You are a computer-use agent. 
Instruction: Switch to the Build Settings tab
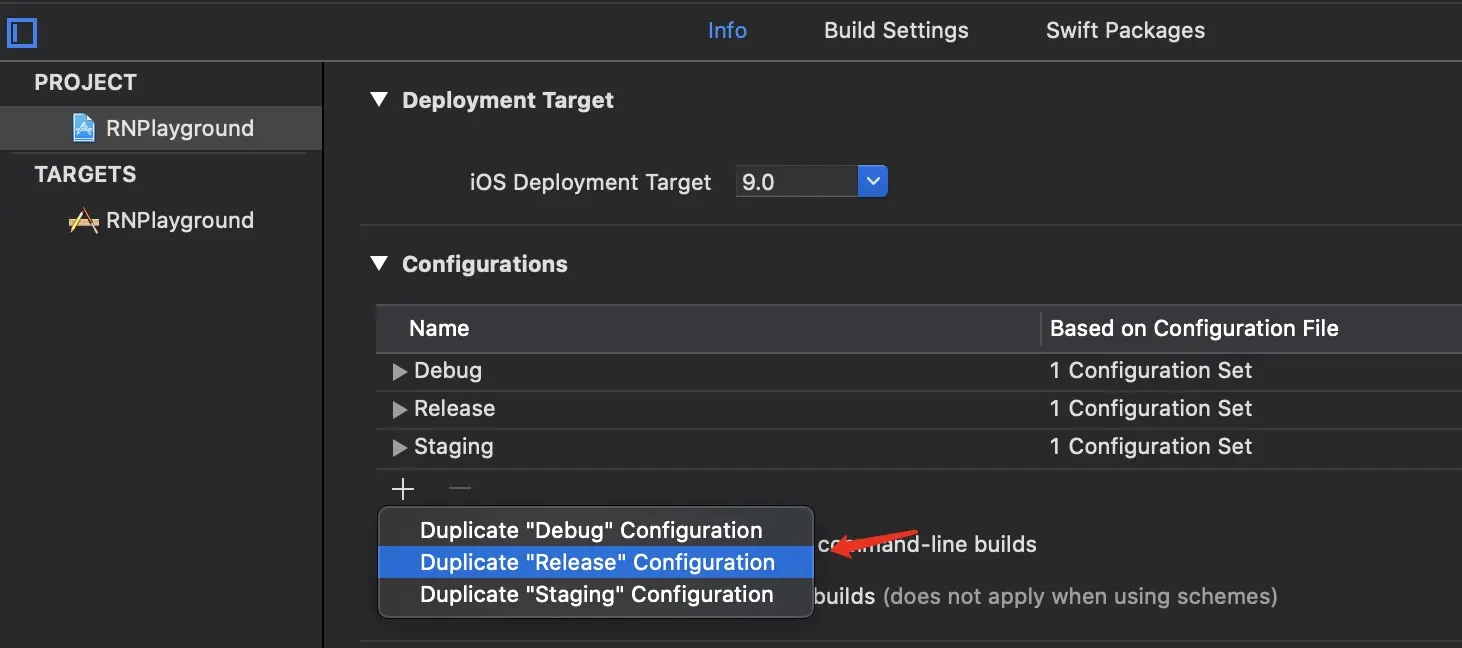[895, 30]
